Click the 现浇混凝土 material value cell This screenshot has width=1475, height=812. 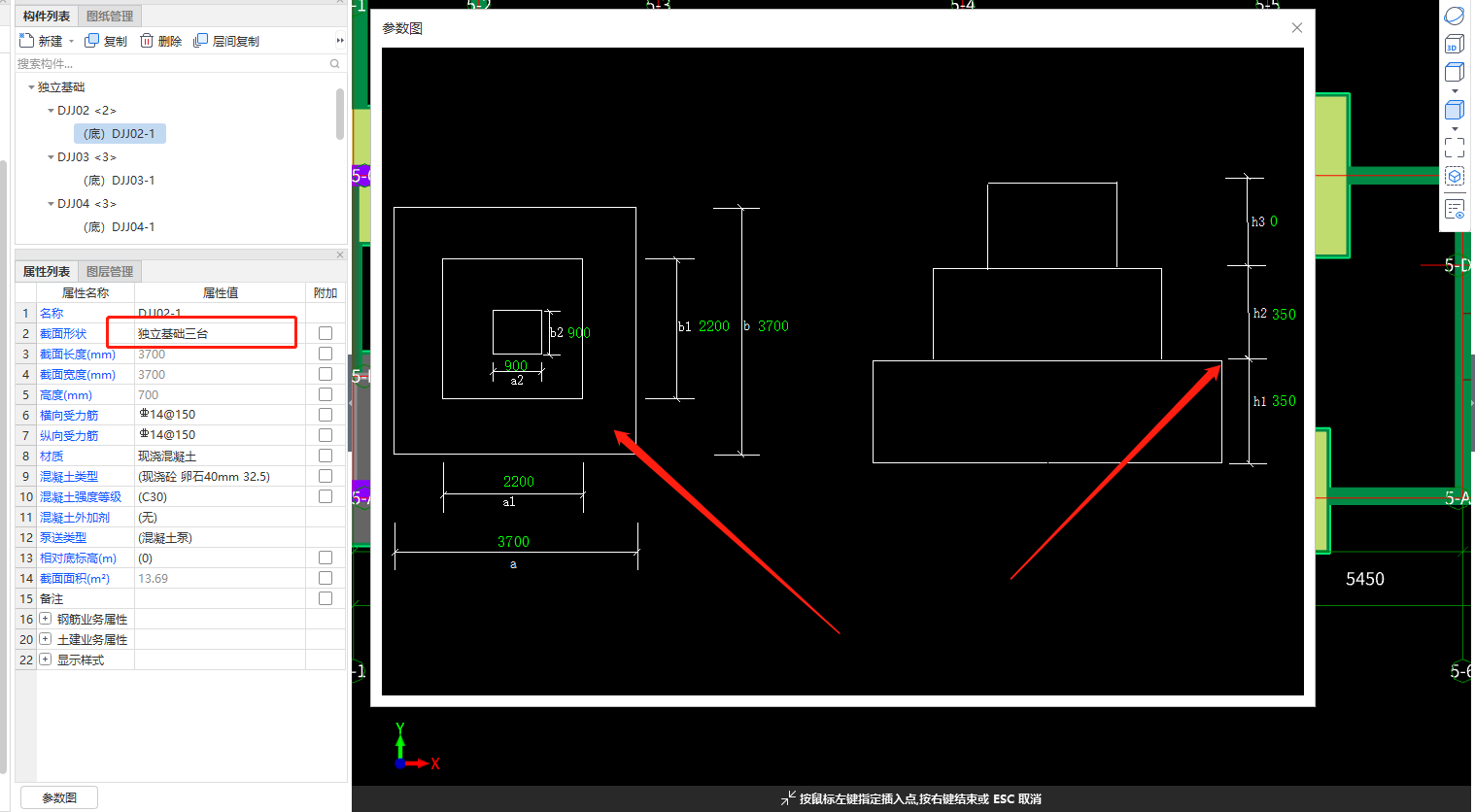(220, 456)
